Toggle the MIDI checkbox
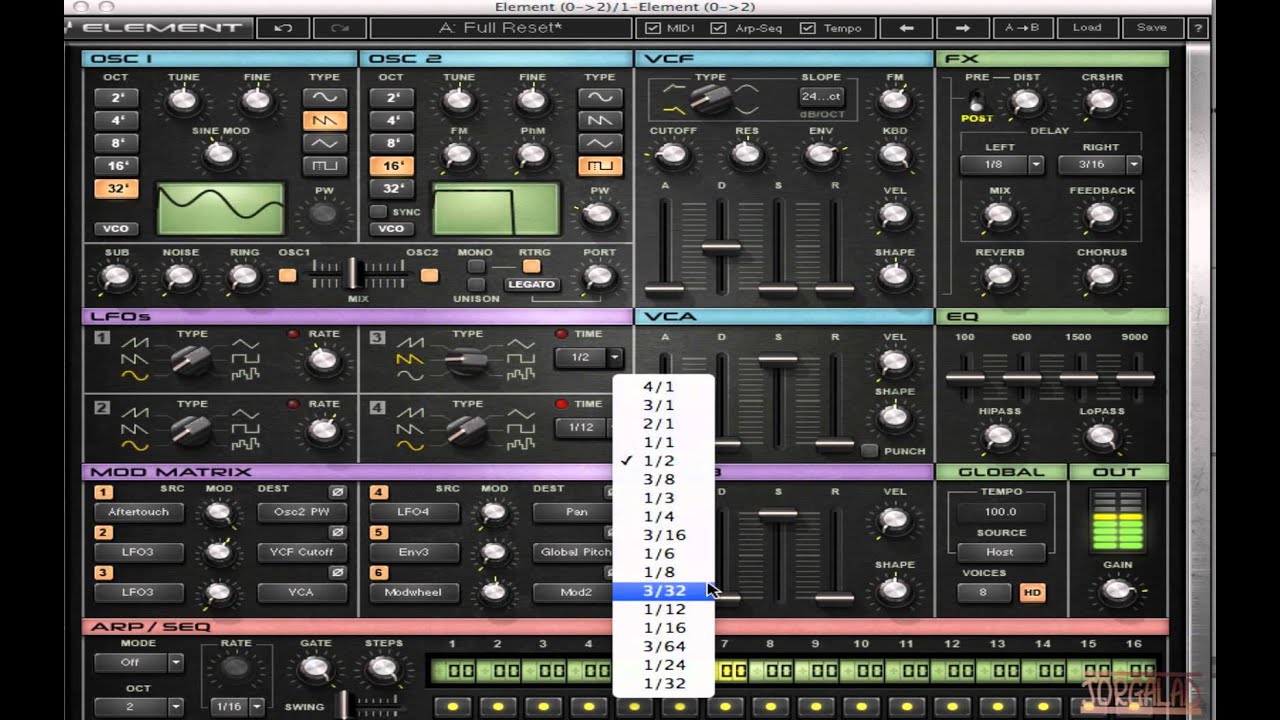This screenshot has height=720, width=1280. 652,28
